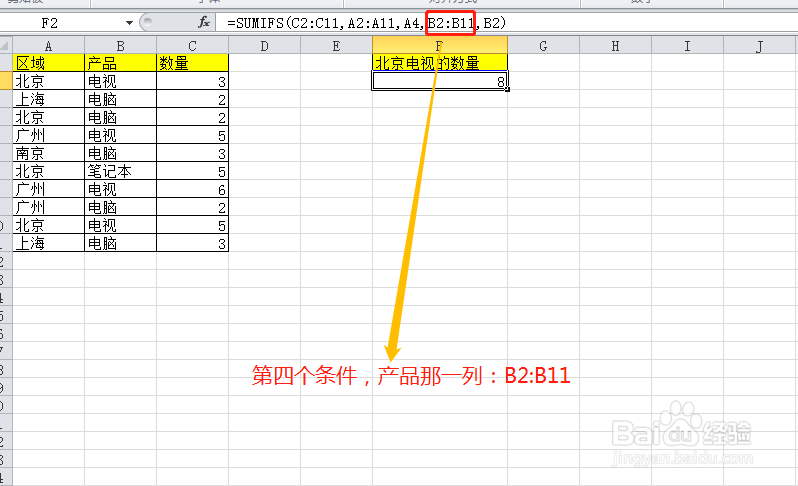Viewport: 798px width, 486px height.
Task: Click the Select All corner button
Action: [x=6, y=46]
